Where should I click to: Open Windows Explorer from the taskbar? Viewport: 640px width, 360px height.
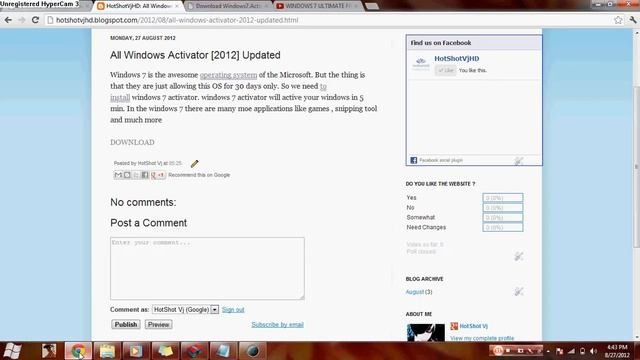107,351
